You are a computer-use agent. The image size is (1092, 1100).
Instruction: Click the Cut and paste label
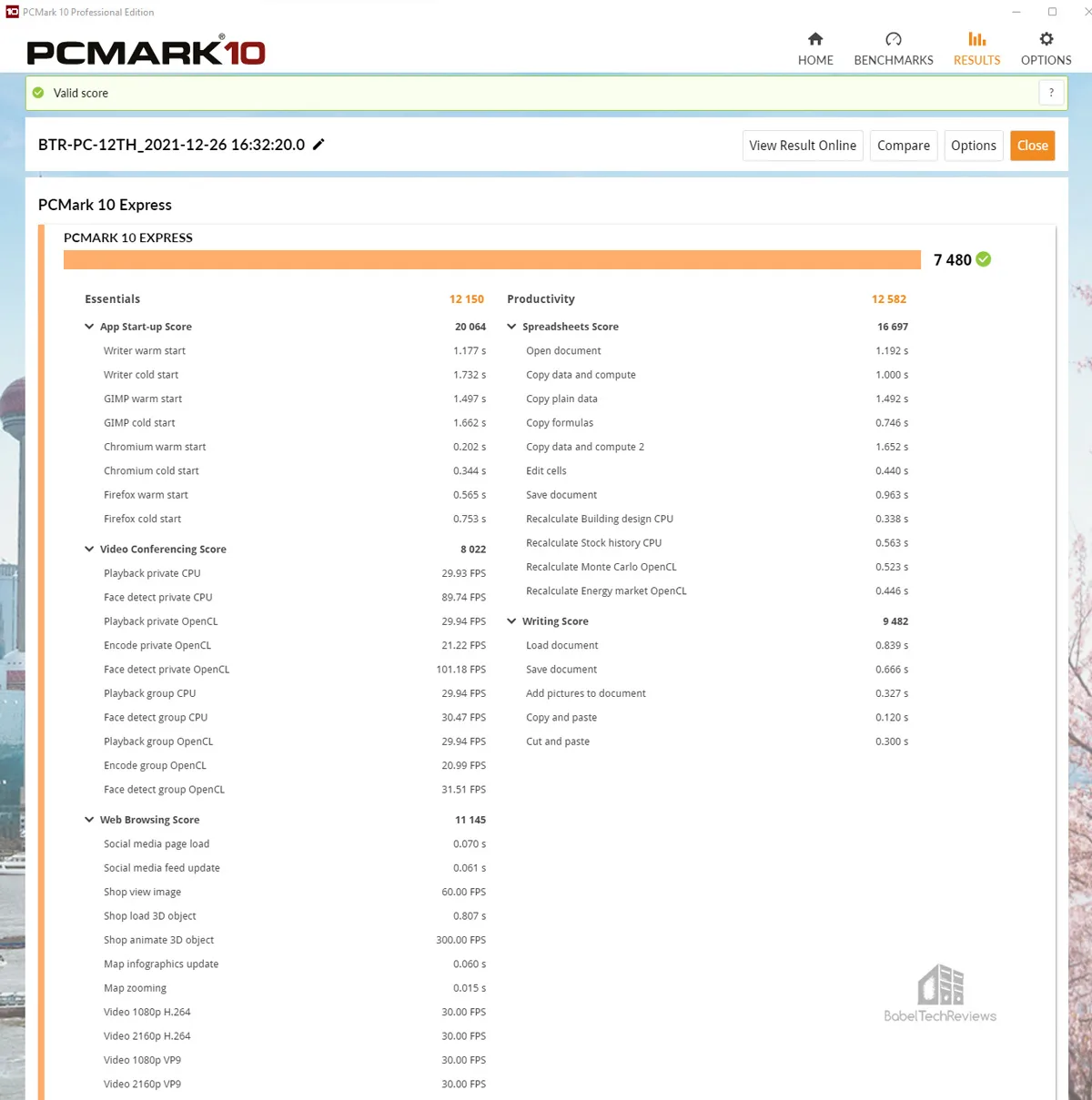[558, 742]
